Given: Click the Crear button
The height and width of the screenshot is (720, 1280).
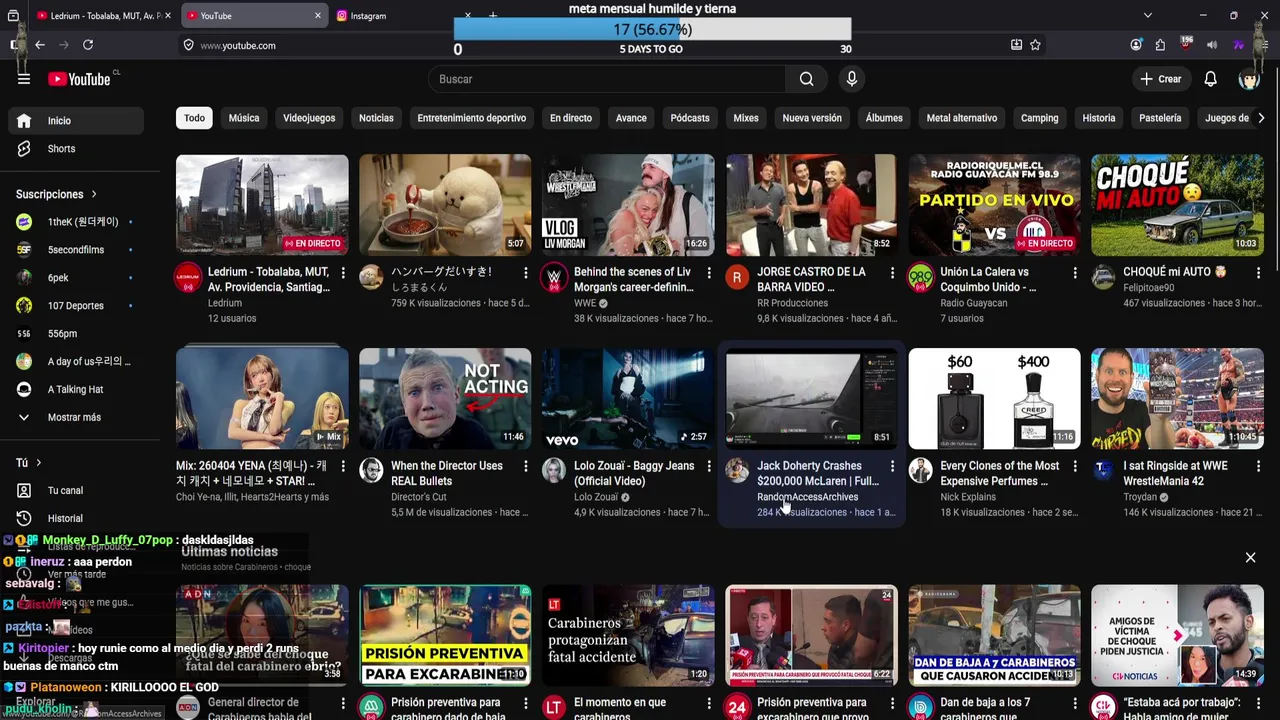Looking at the screenshot, I should (1160, 79).
